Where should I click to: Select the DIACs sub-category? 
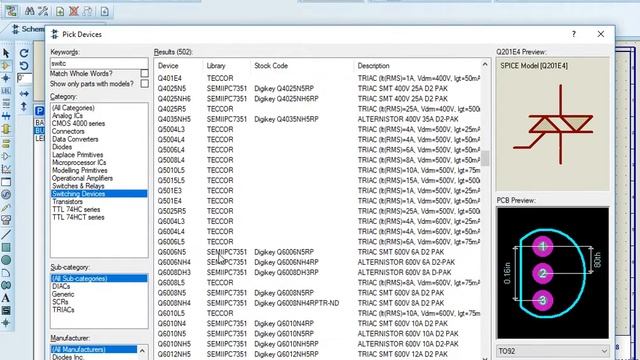61,287
